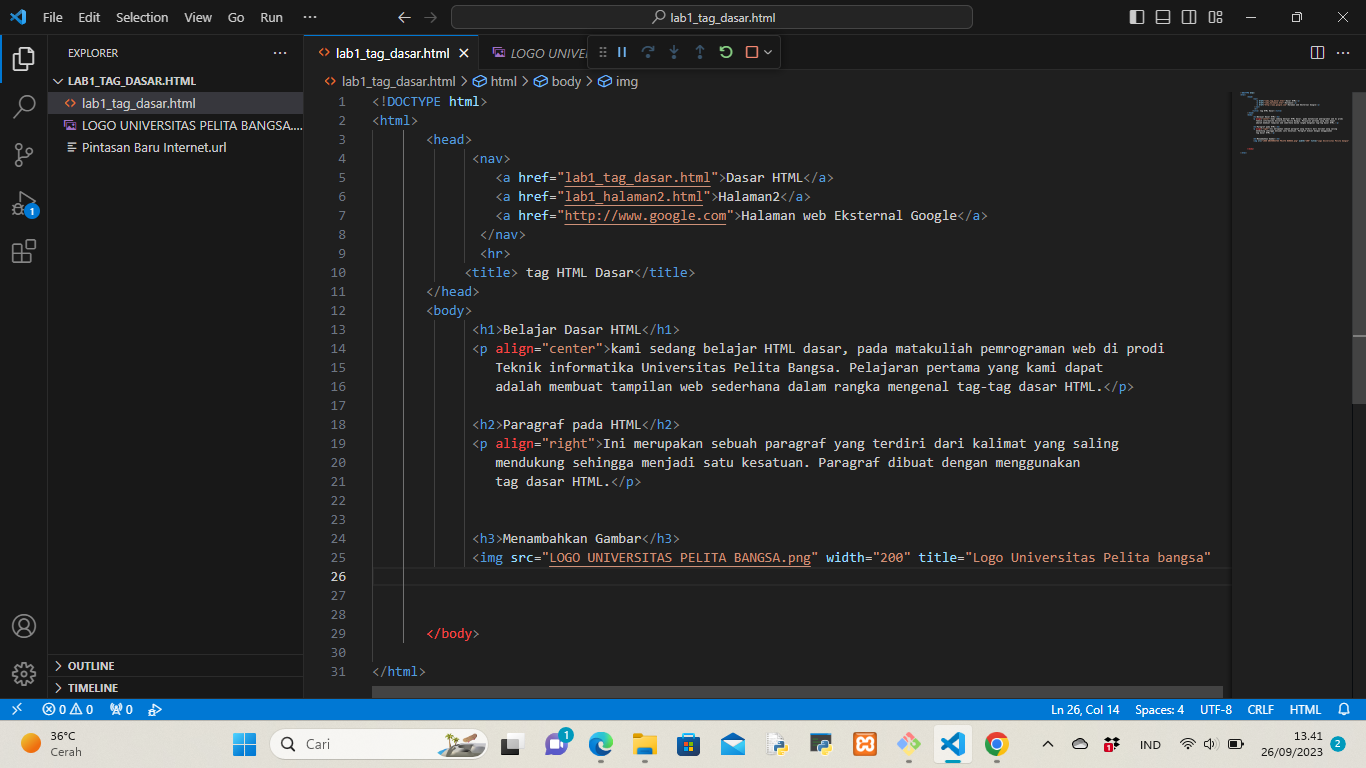Viewport: 1366px width, 768px height.
Task: Pause execution in the debug toolbar
Action: (621, 52)
